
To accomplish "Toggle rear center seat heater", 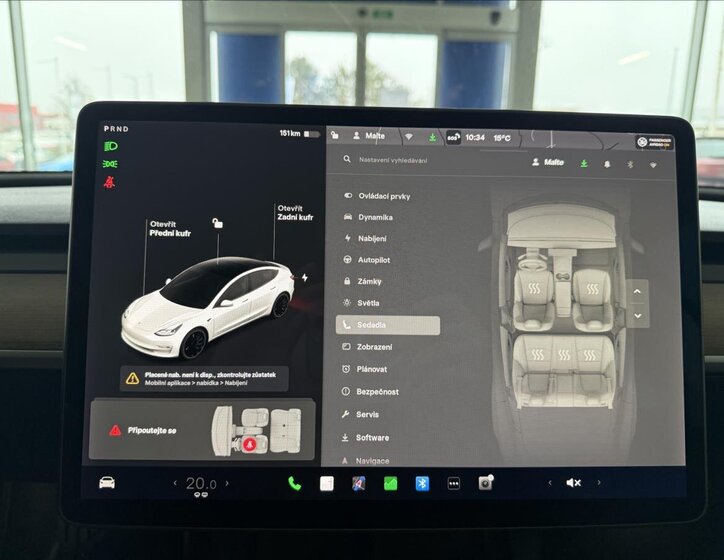I will pyautogui.click(x=564, y=355).
